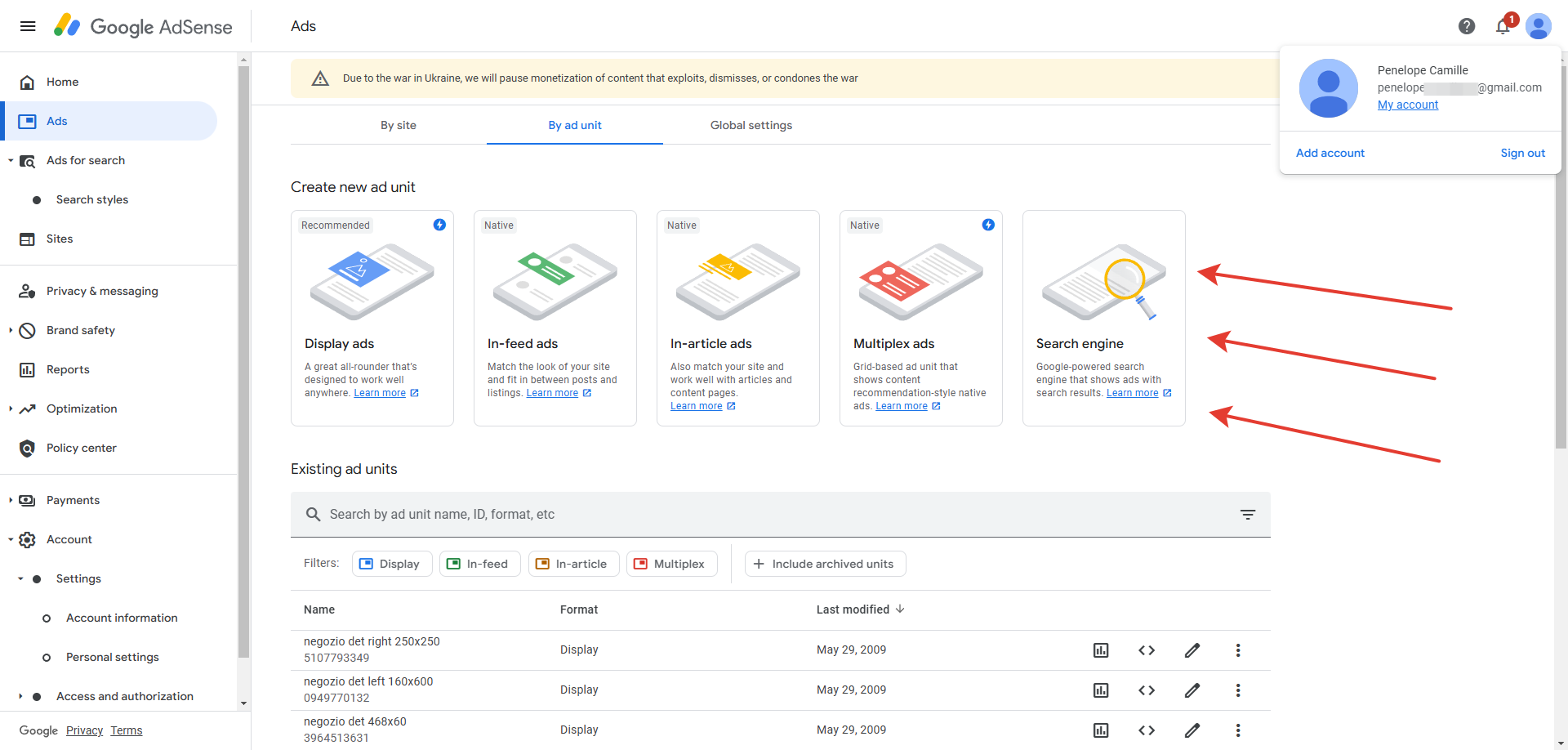Open the hamburger main menu
The height and width of the screenshot is (750, 1568).
point(28,26)
